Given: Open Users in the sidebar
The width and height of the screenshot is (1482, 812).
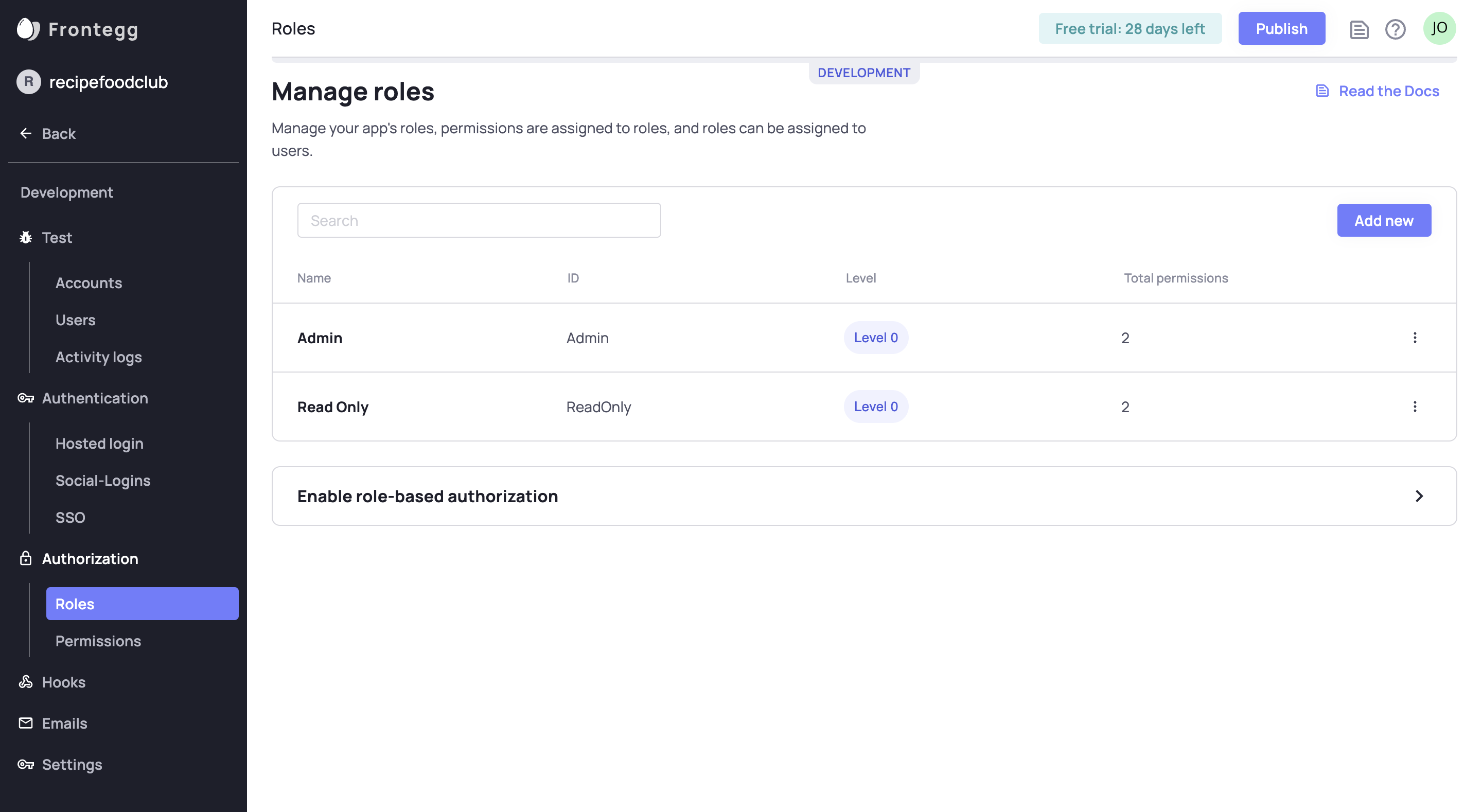Looking at the screenshot, I should point(75,320).
